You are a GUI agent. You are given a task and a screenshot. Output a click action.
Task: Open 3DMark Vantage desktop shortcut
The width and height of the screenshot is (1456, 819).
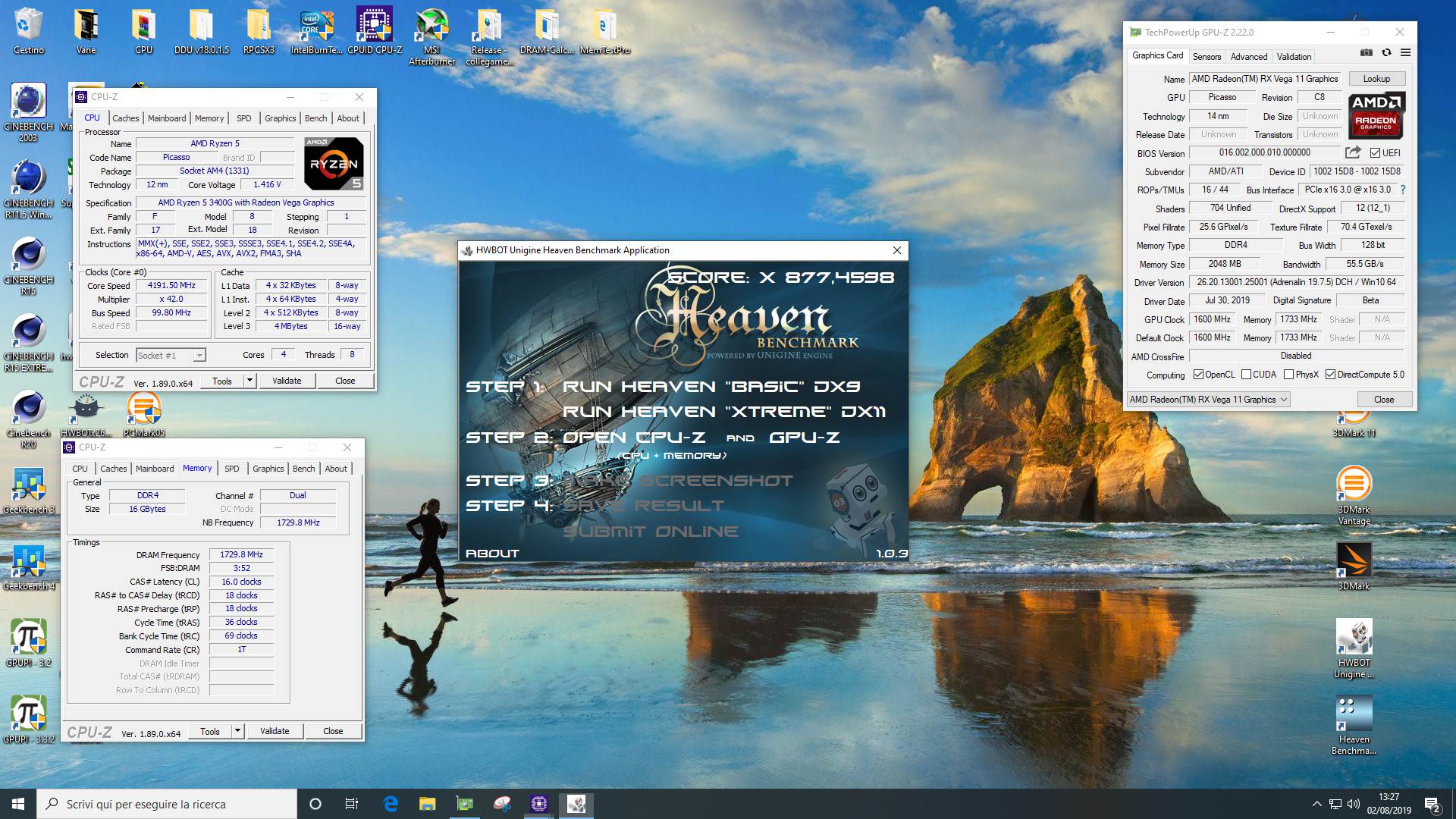1354,495
